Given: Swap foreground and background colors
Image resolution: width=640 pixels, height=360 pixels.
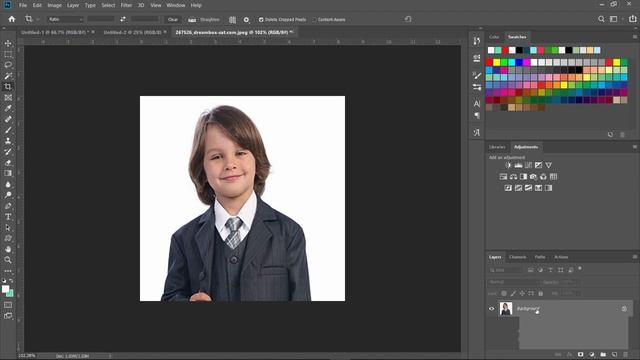Looking at the screenshot, I should tap(11, 281).
